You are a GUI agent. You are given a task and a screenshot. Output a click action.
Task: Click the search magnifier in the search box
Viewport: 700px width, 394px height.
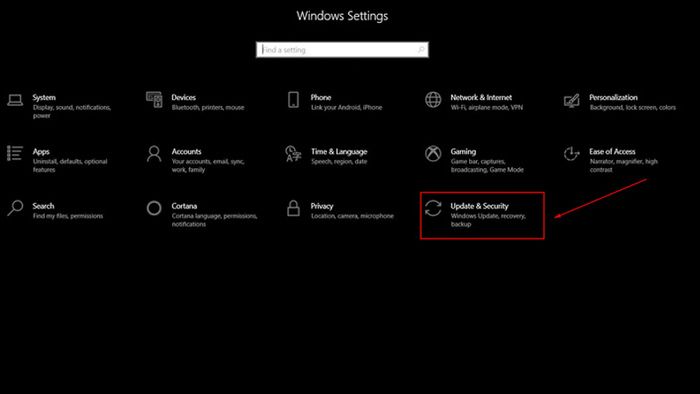click(x=421, y=50)
